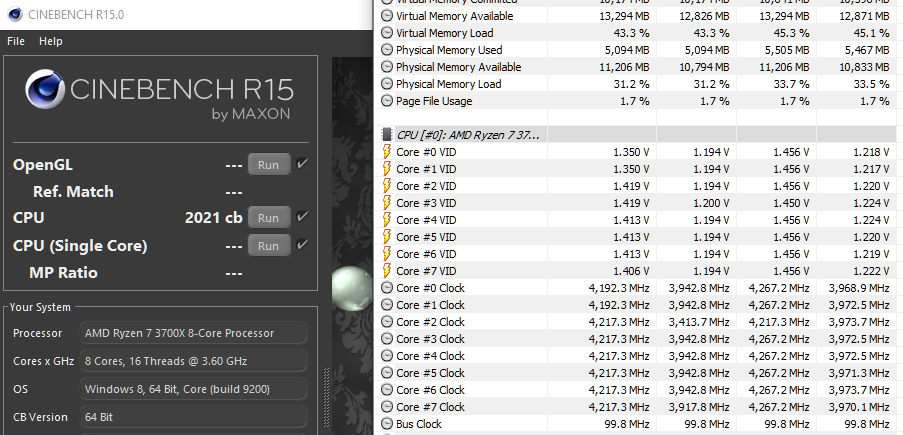Viewport: 903px width, 435px height.
Task: Run the CPU (Single Core) benchmark
Action: point(268,245)
